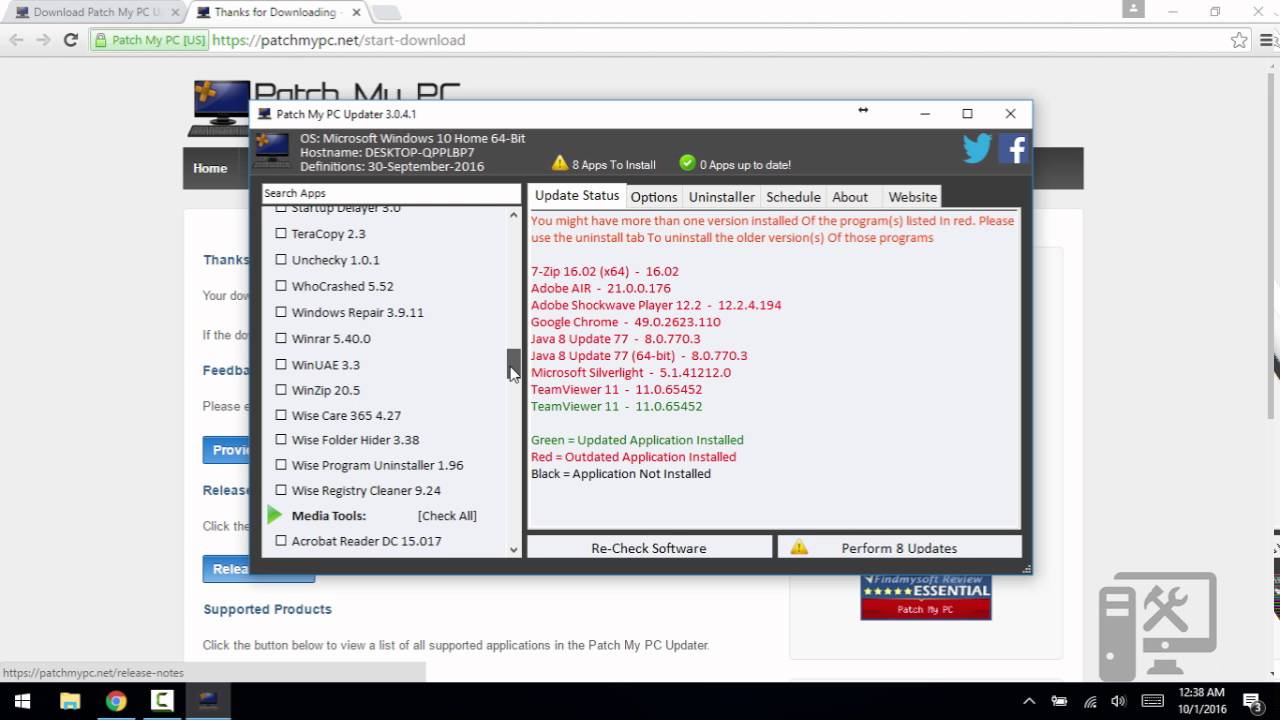This screenshot has height=720, width=1280.
Task: Open the Facebook icon in Patch My PC
Action: (x=1013, y=149)
